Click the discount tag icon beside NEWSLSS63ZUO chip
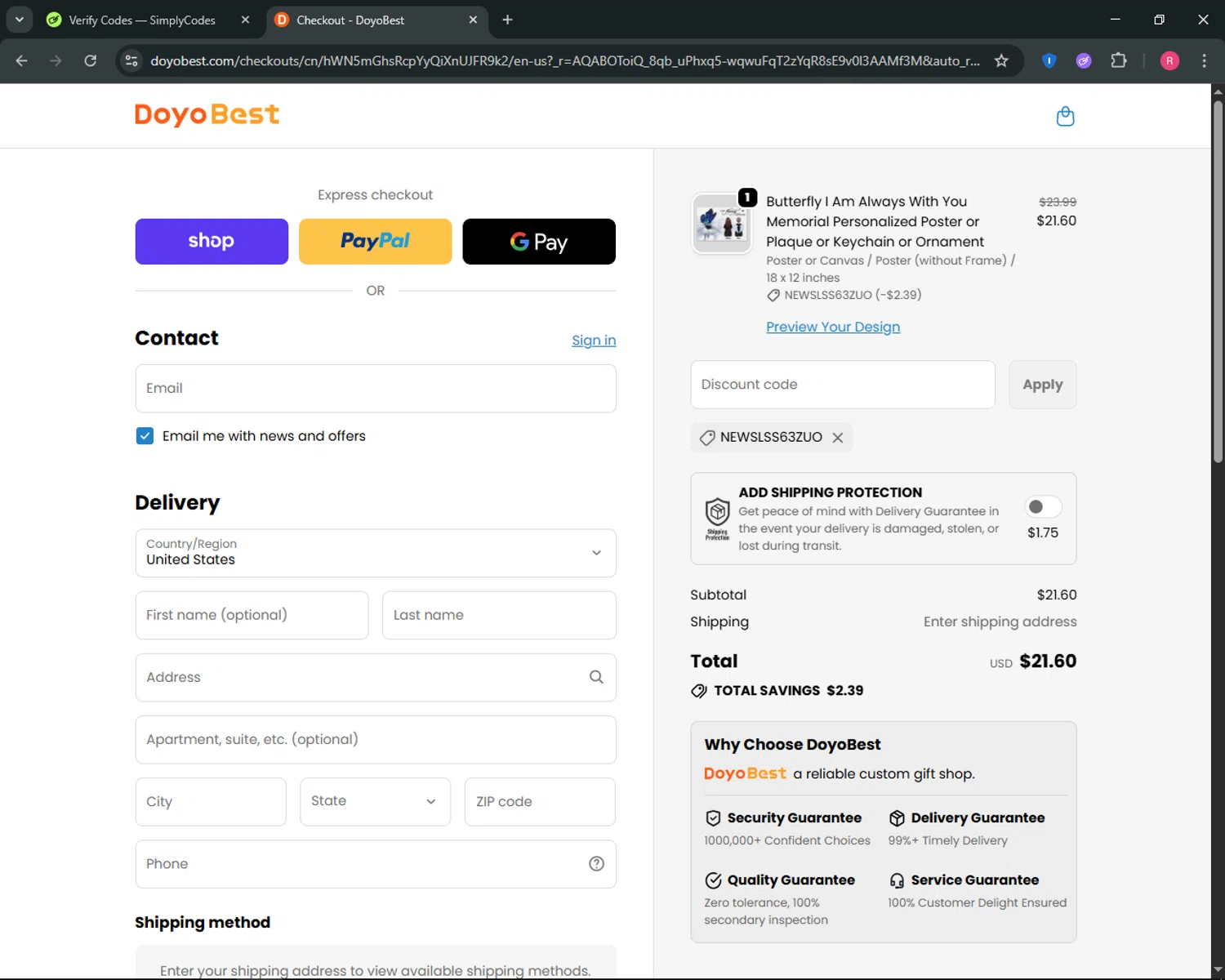The width and height of the screenshot is (1225, 980). [x=707, y=438]
